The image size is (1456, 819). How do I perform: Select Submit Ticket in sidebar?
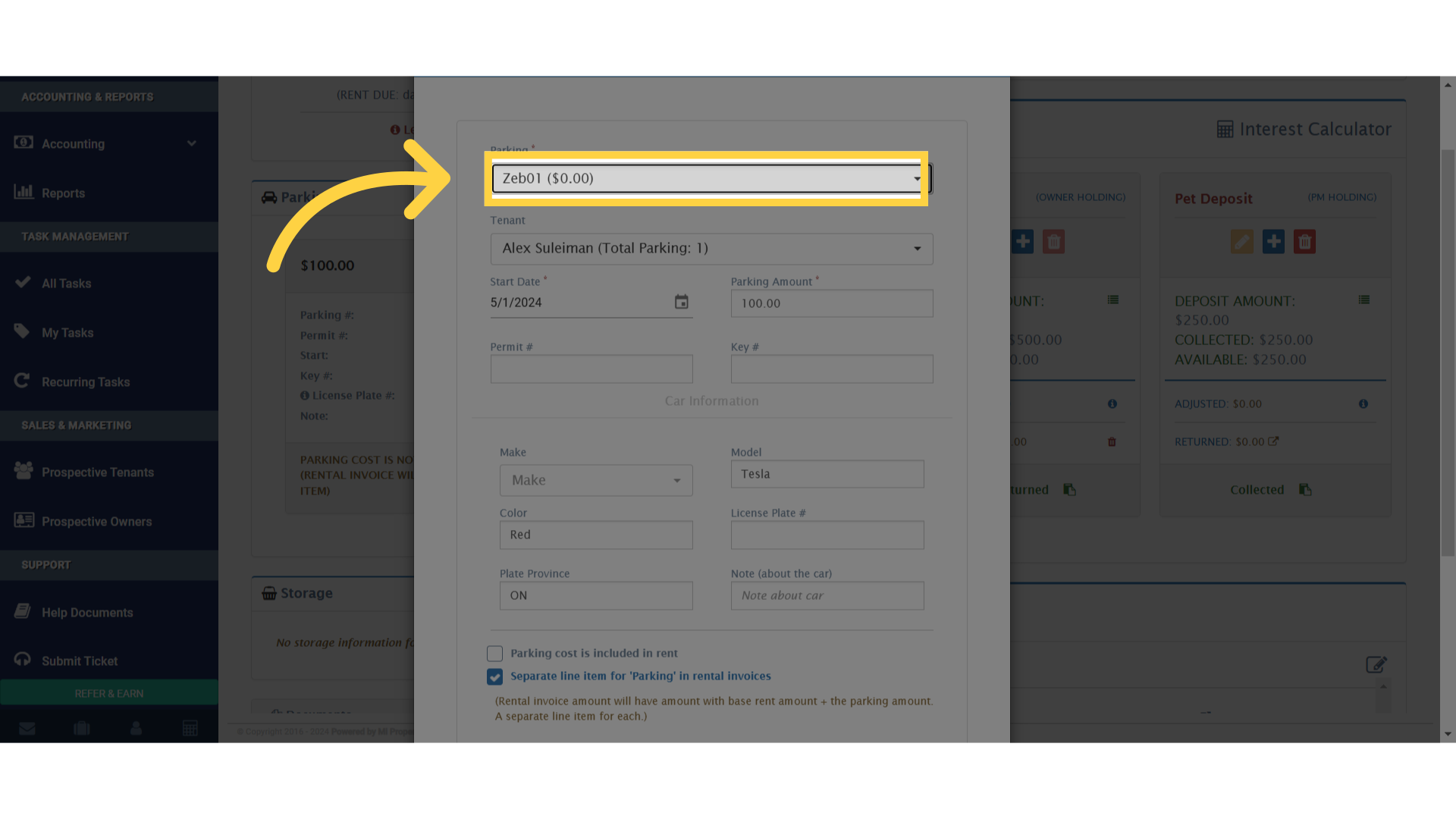point(109,661)
